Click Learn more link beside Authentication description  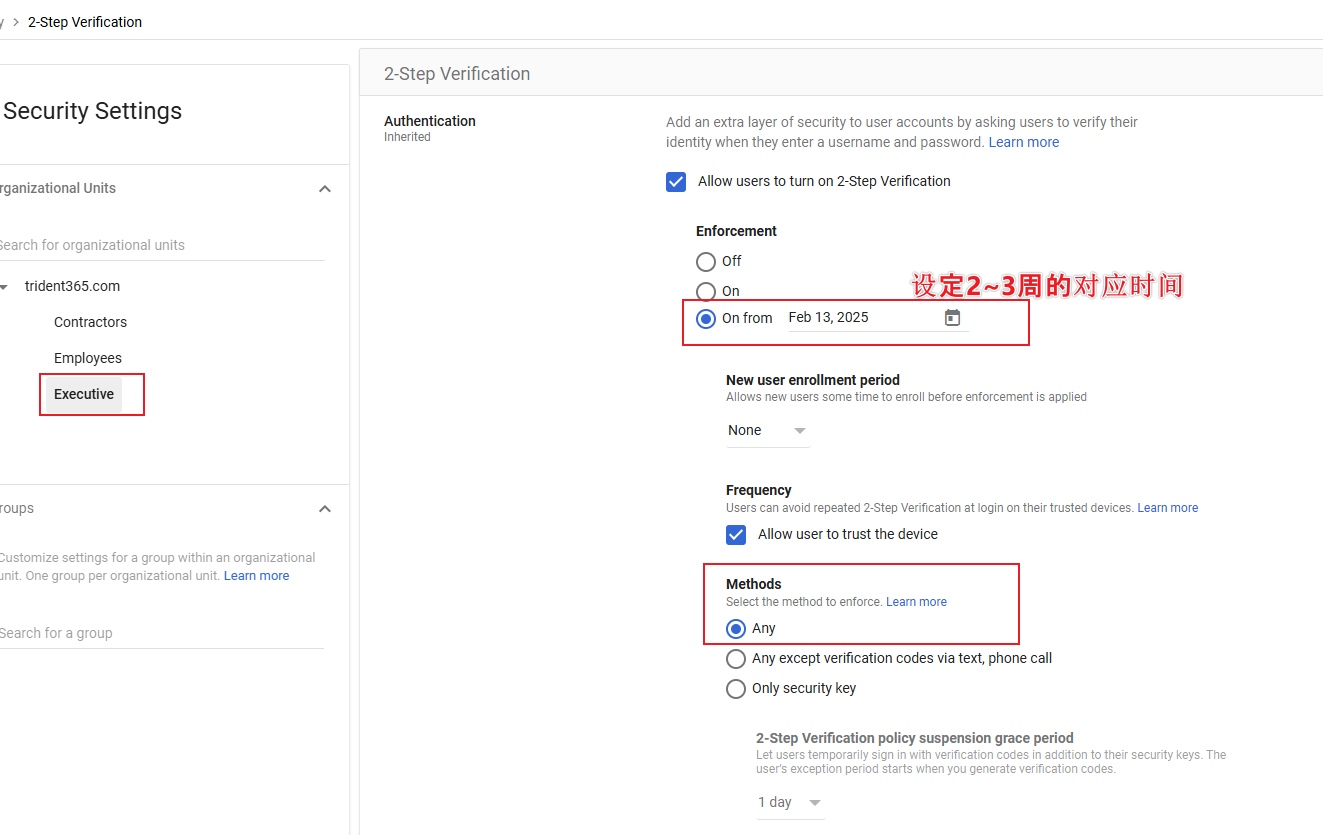coord(1023,142)
